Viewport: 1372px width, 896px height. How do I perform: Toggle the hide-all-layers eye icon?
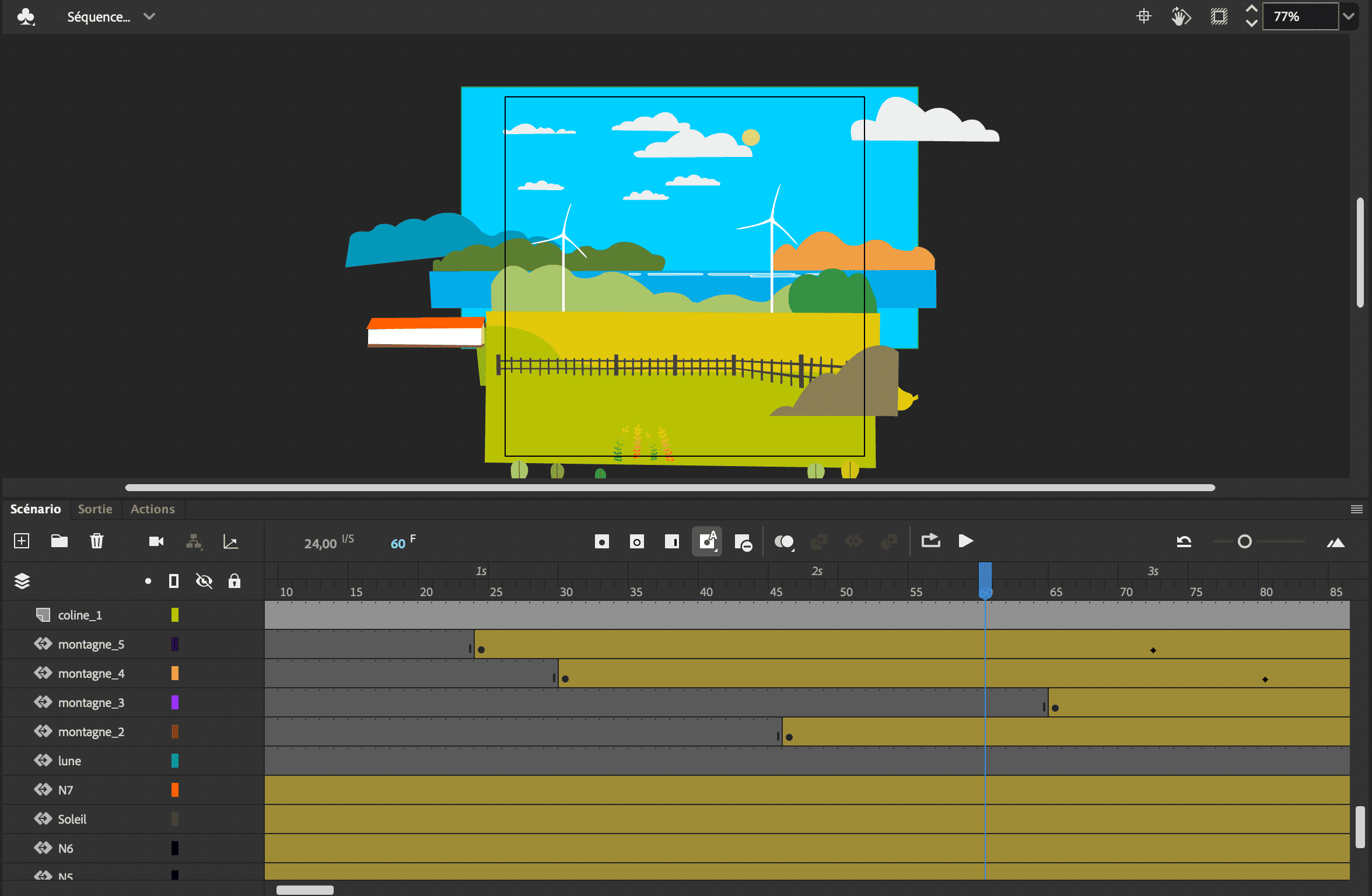pyautogui.click(x=204, y=581)
